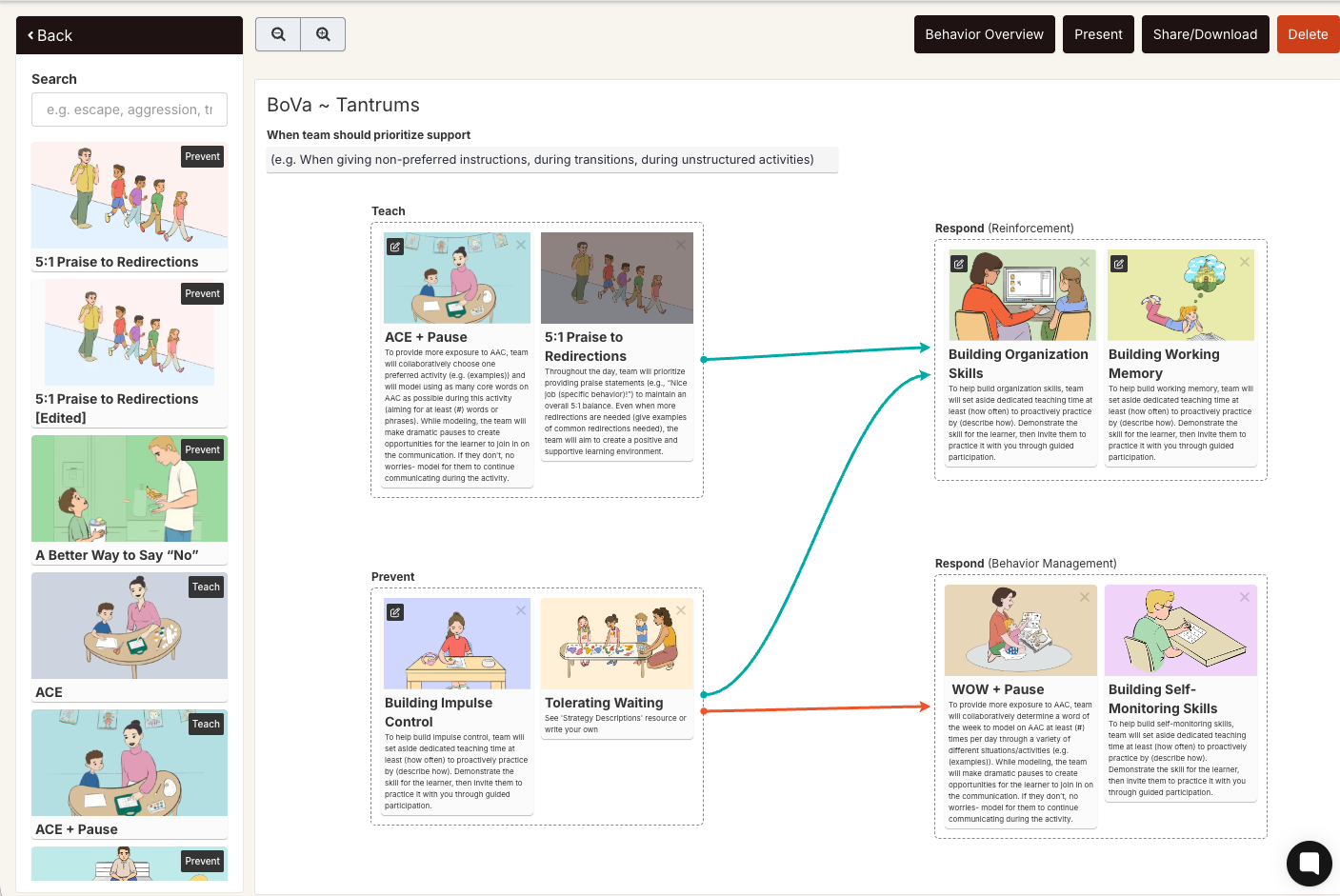Click the zoom out magnifier icon

pos(278,34)
